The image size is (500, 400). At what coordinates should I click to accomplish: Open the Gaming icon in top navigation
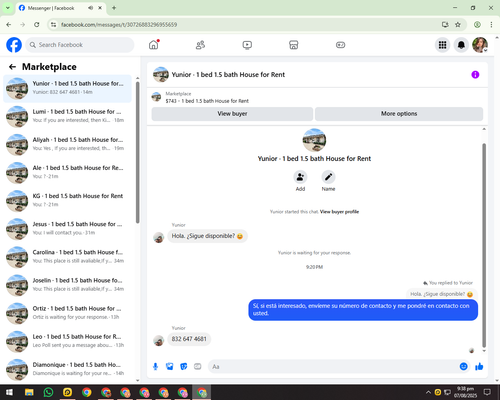(340, 45)
